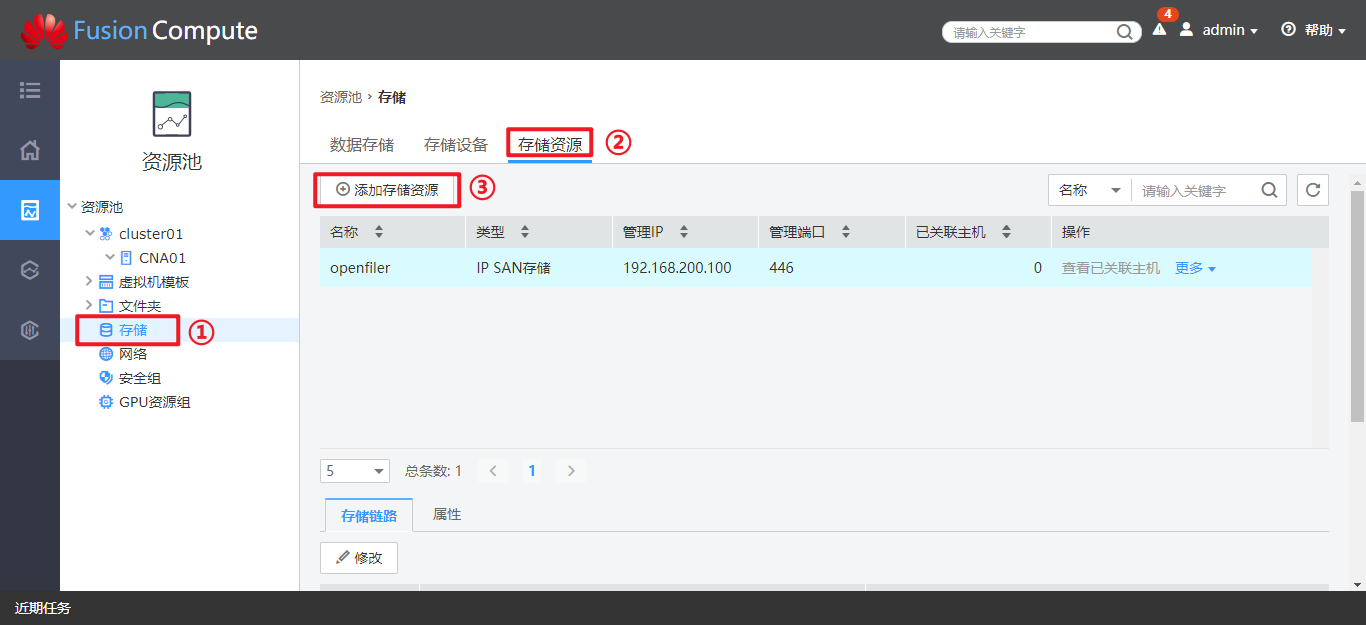Click the main vertical scrollbar
This screenshot has width=1366, height=625.
tap(1357, 306)
